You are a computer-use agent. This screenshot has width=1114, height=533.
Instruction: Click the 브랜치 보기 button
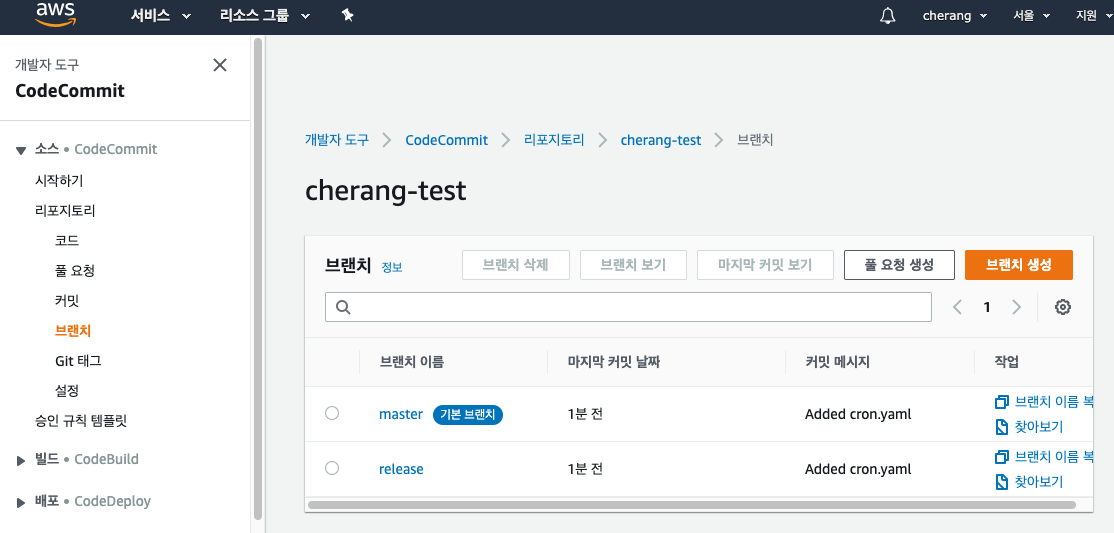pyautogui.click(x=633, y=265)
